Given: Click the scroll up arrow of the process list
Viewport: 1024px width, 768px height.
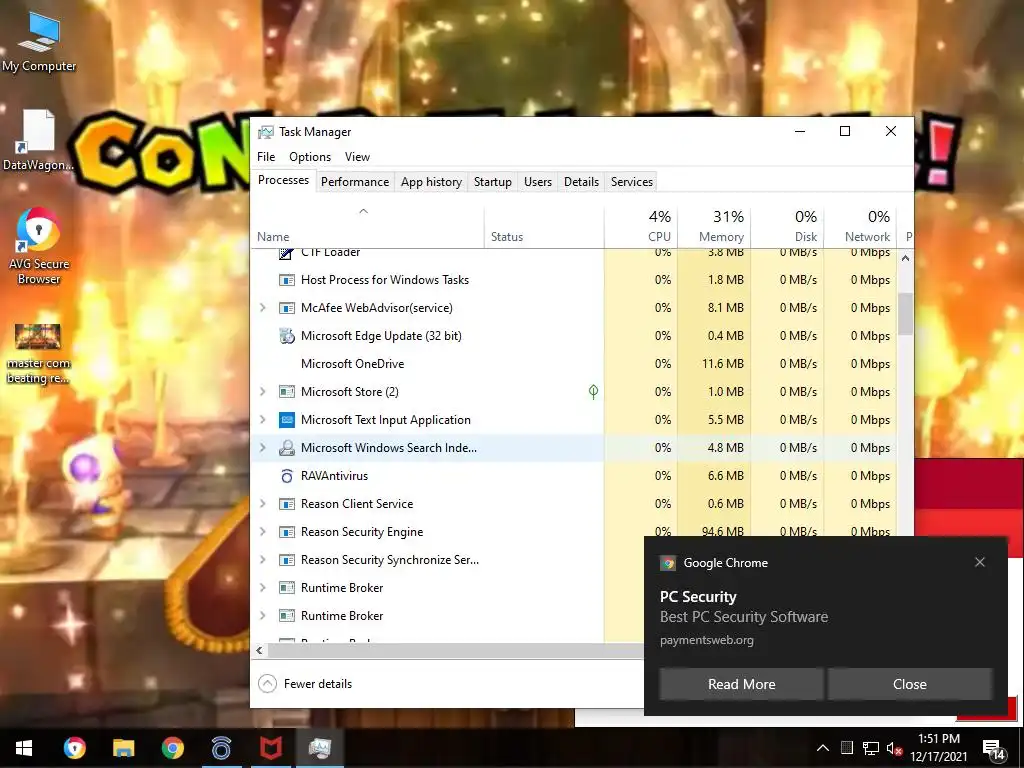Looking at the screenshot, I should click(x=905, y=258).
